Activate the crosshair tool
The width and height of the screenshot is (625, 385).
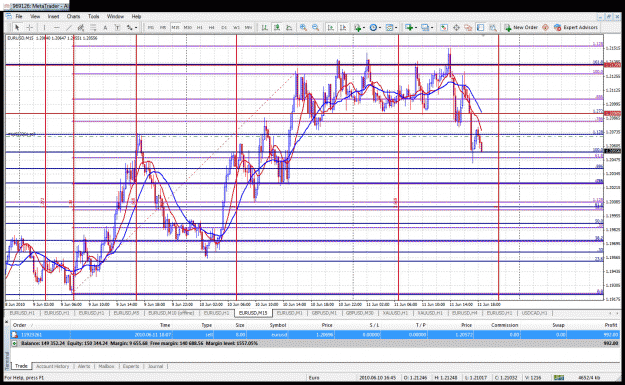point(29,28)
